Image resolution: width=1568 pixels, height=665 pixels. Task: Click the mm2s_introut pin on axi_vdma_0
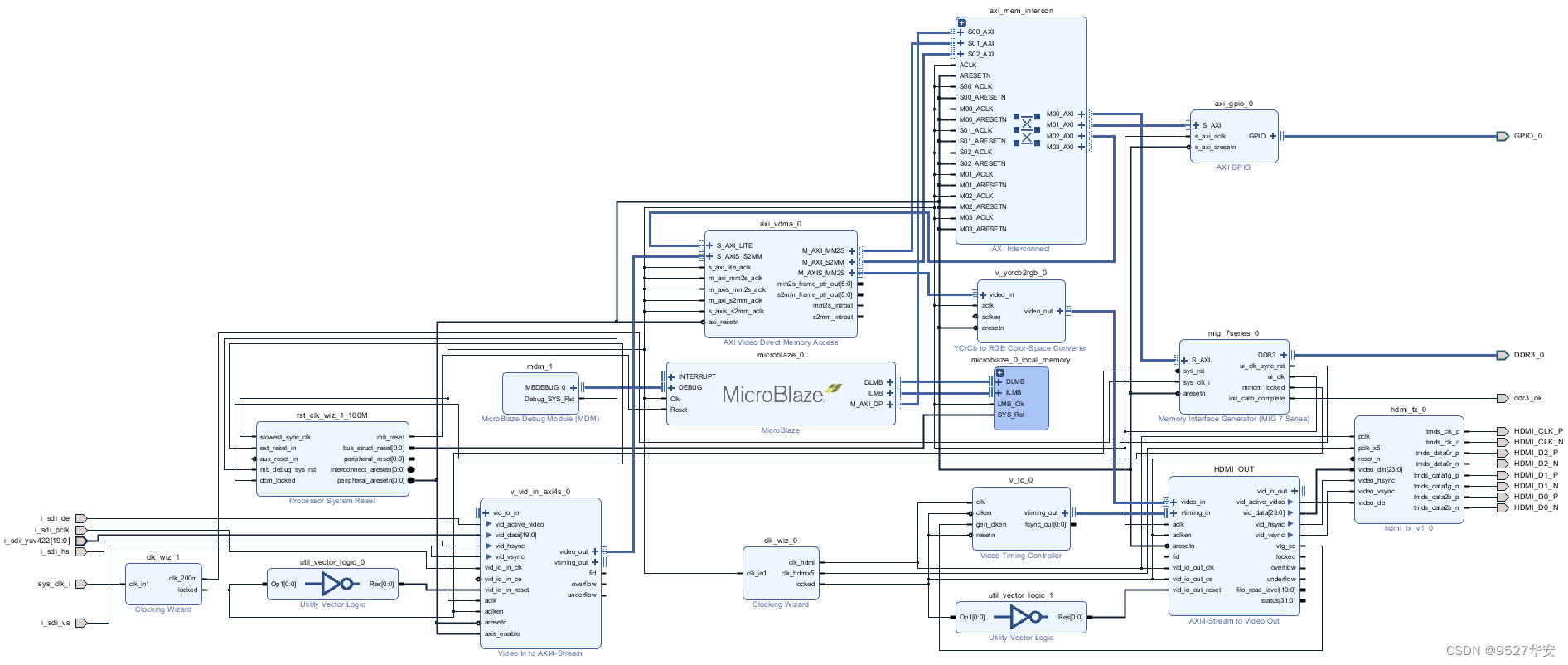[x=833, y=305]
